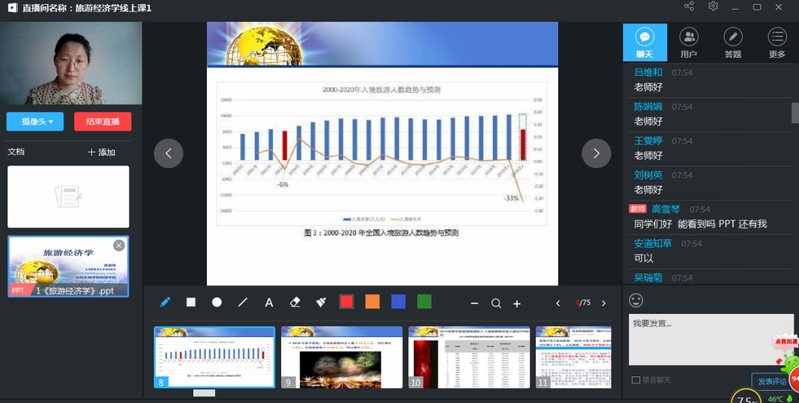Go to next slide with right arrow

(596, 153)
